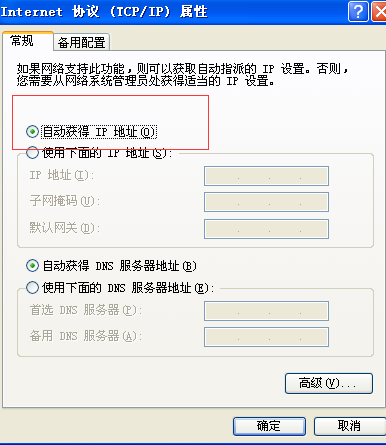Select 使用下面的 IP 地址 radio button

(x=32, y=153)
